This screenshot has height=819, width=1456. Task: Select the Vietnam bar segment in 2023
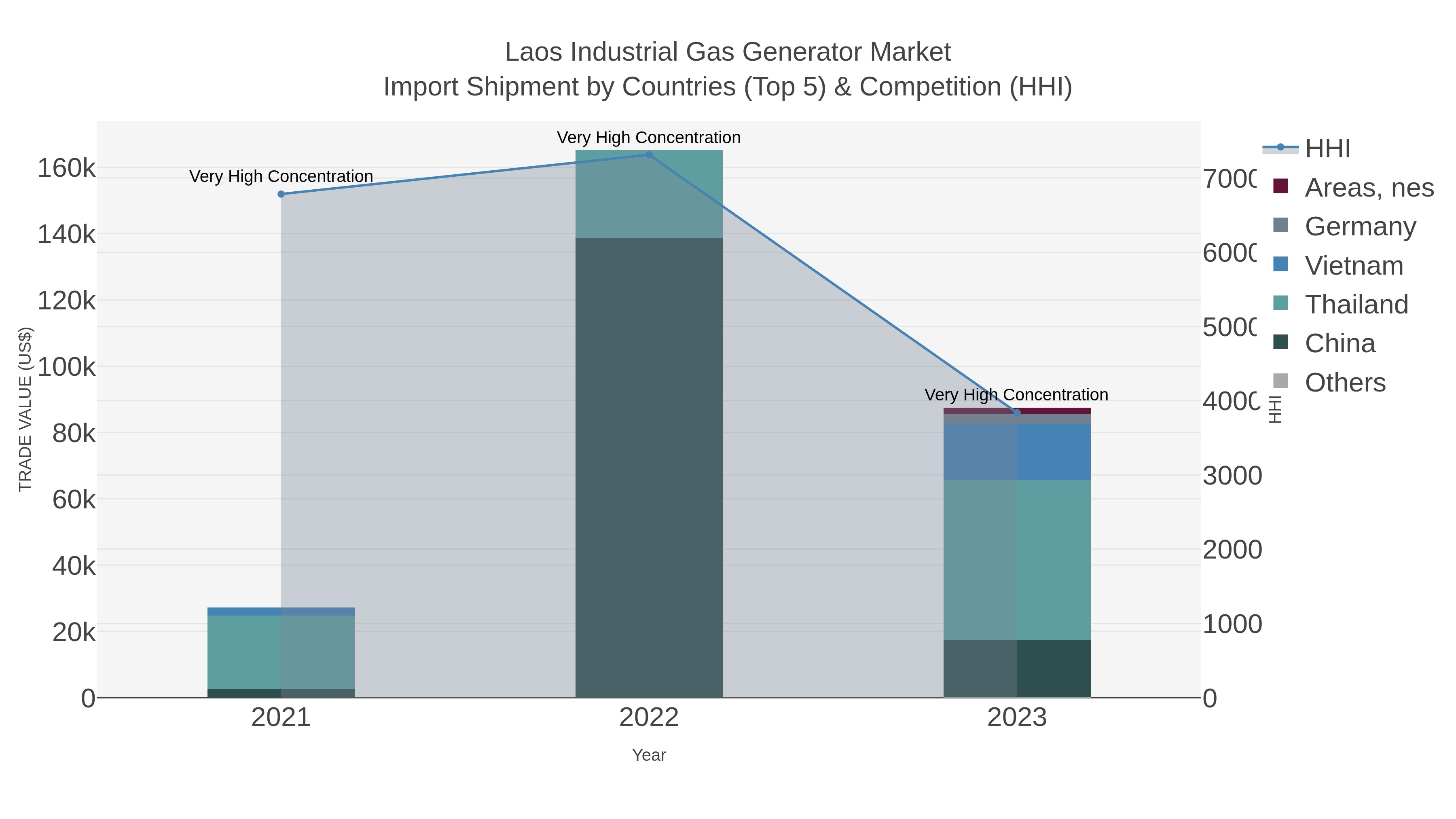pos(1017,452)
